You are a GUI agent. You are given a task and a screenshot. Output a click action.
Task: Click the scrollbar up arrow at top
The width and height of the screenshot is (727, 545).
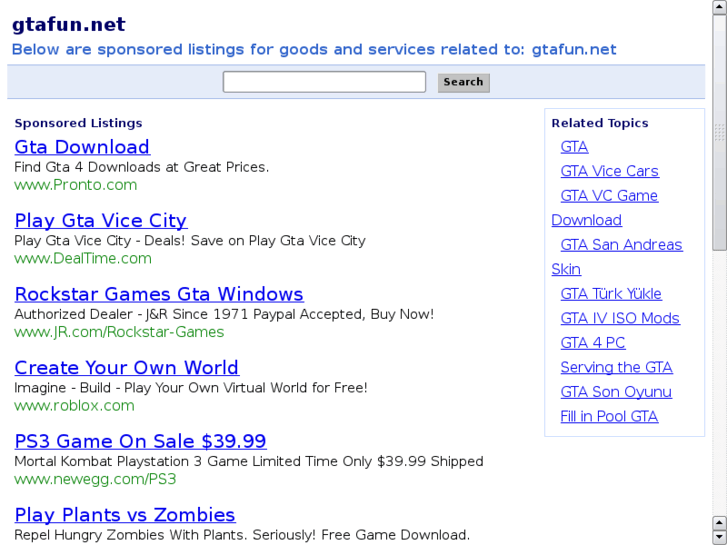(x=720, y=7)
